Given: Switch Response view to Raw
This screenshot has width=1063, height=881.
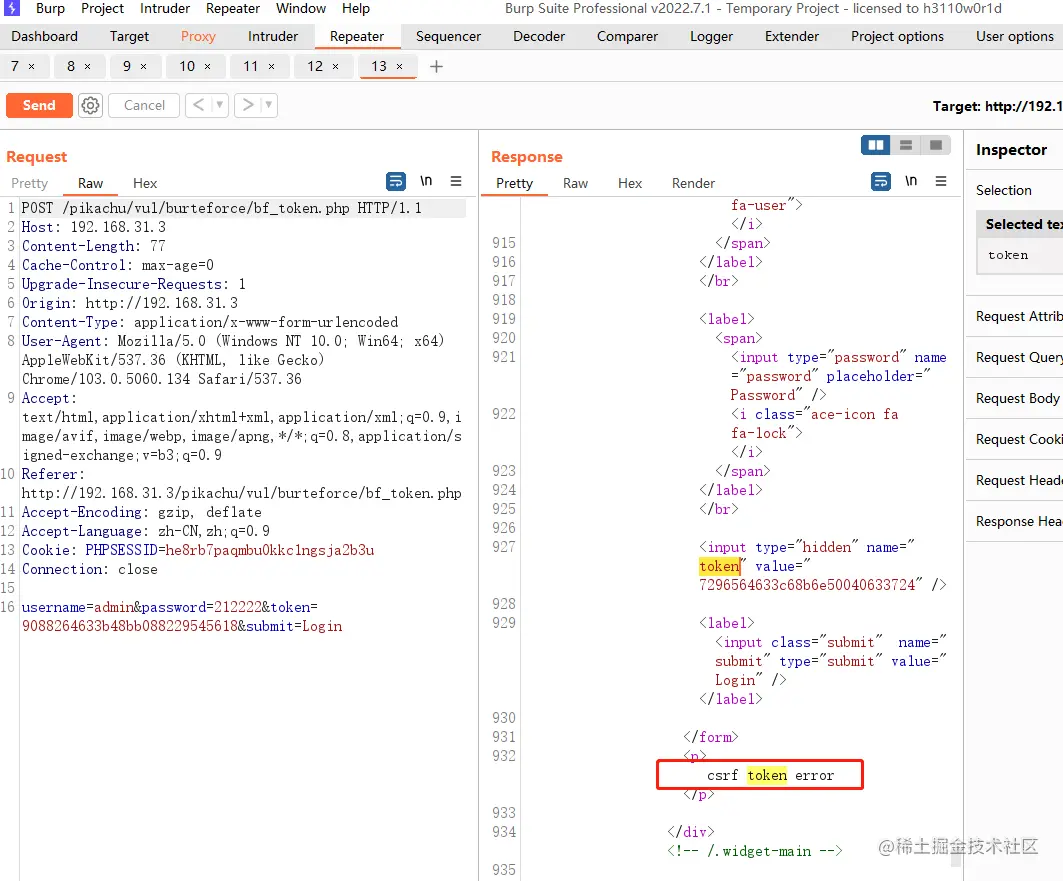Looking at the screenshot, I should [575, 183].
